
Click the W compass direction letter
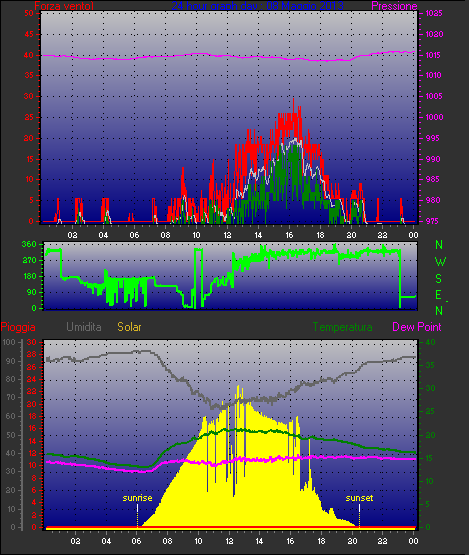click(440, 262)
